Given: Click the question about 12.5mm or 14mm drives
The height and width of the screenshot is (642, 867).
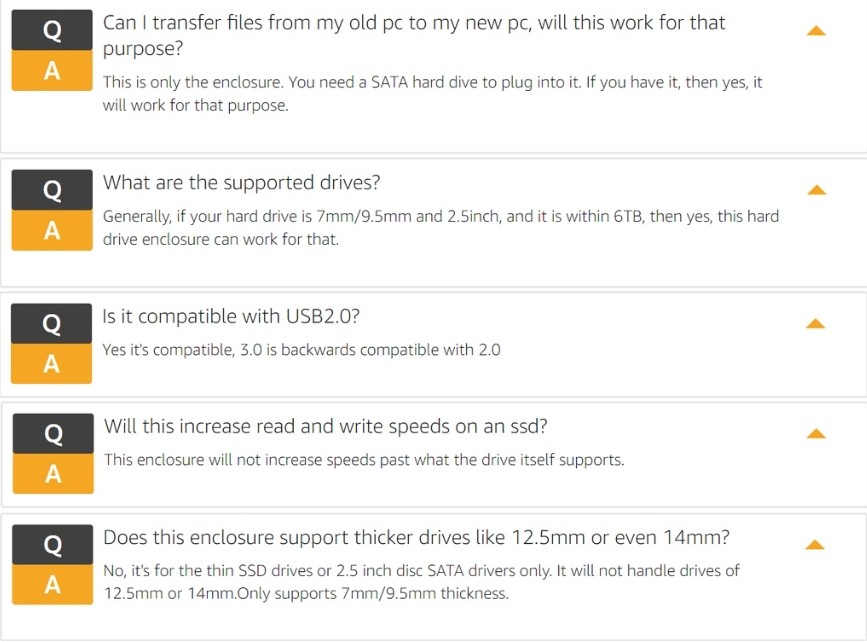Looking at the screenshot, I should (x=416, y=537).
